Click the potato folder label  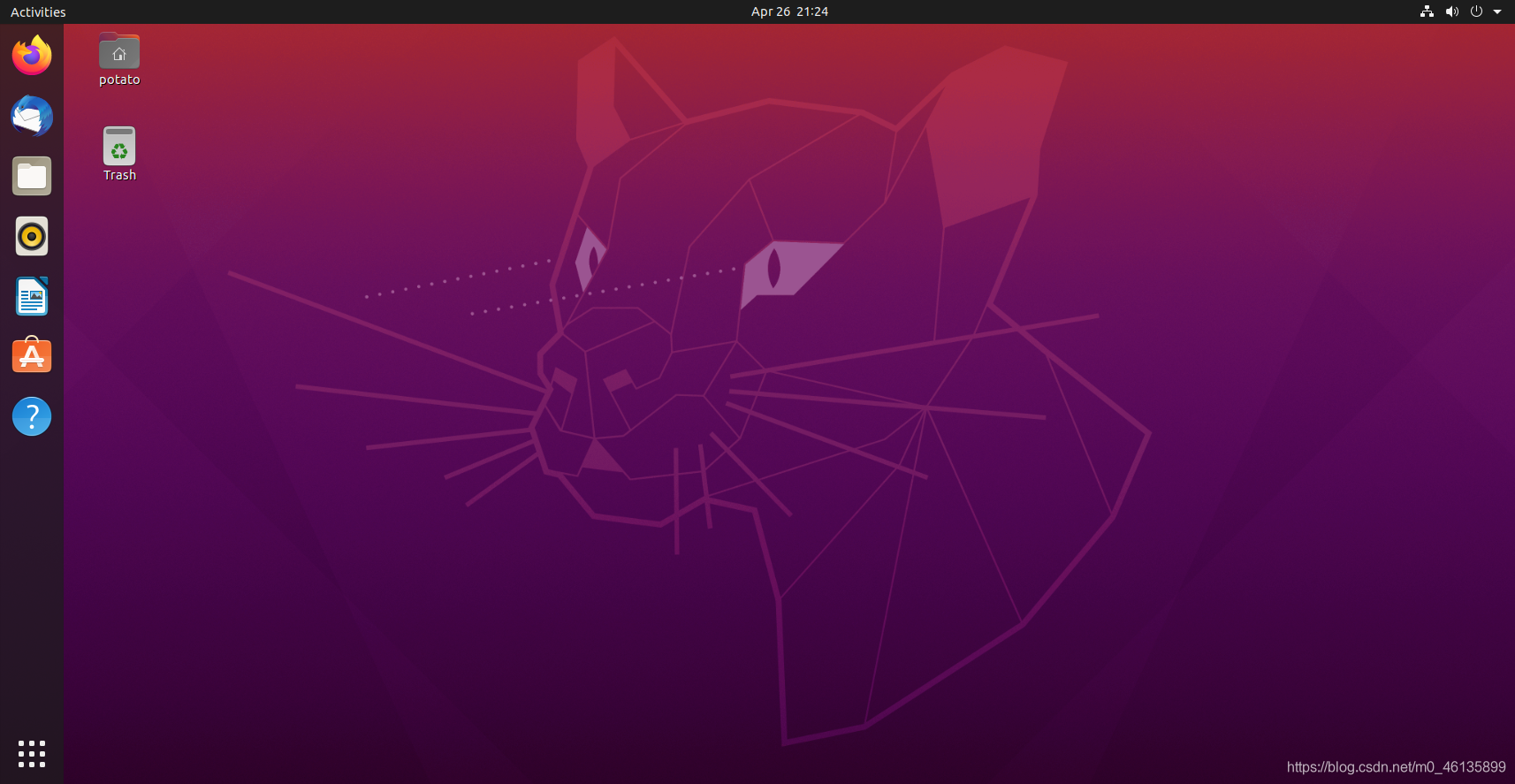click(x=119, y=80)
